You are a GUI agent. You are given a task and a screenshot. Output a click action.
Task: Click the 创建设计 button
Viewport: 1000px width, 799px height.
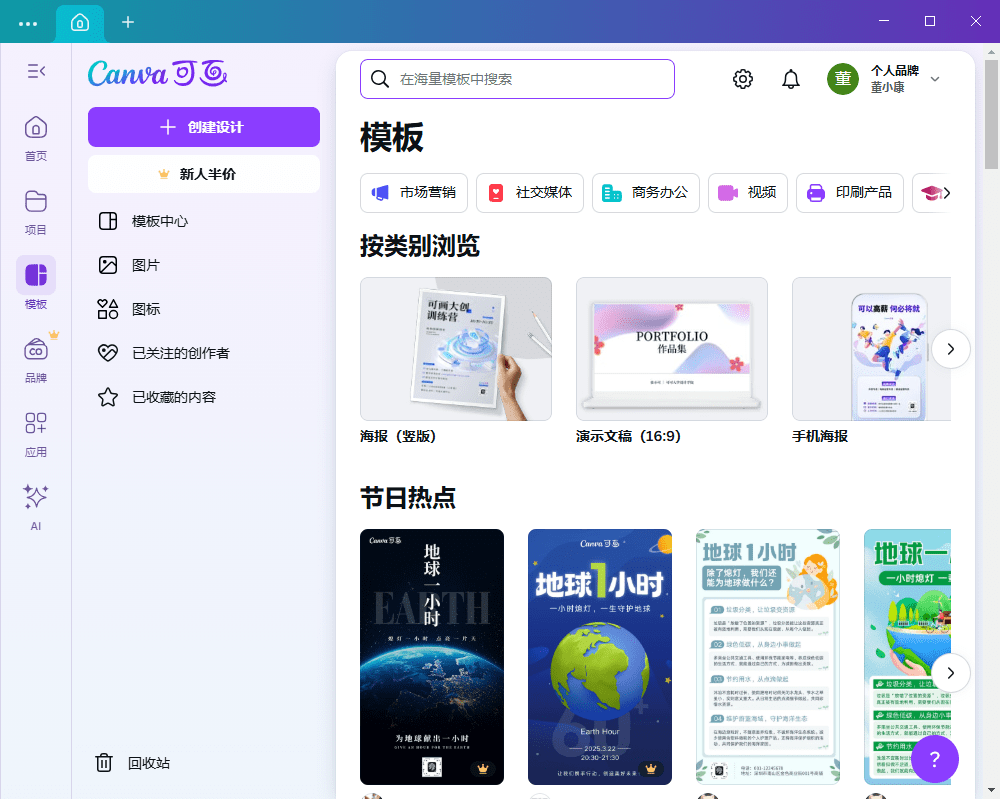(x=203, y=127)
